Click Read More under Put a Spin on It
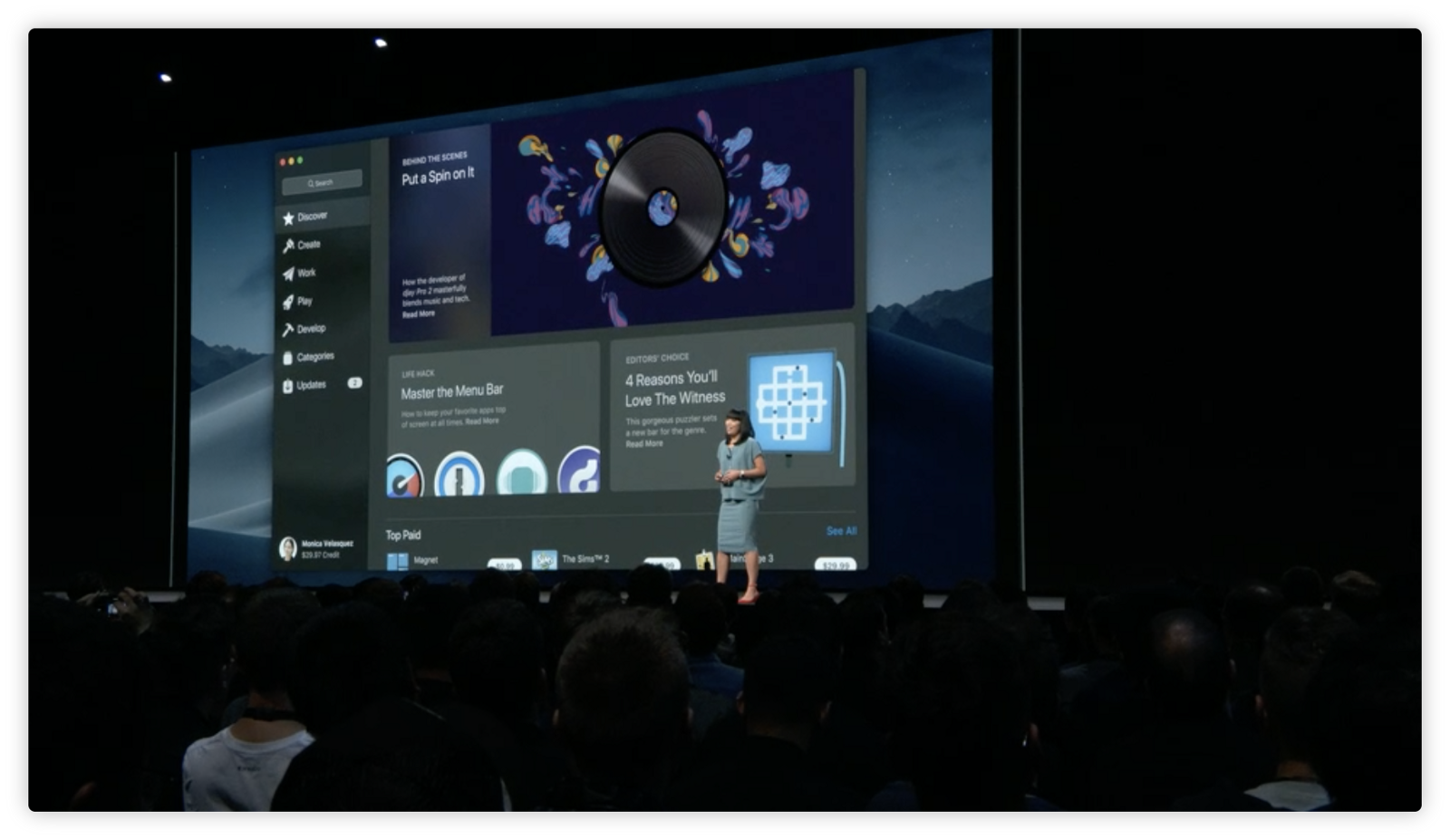This screenshot has width=1450, height=840. click(419, 314)
